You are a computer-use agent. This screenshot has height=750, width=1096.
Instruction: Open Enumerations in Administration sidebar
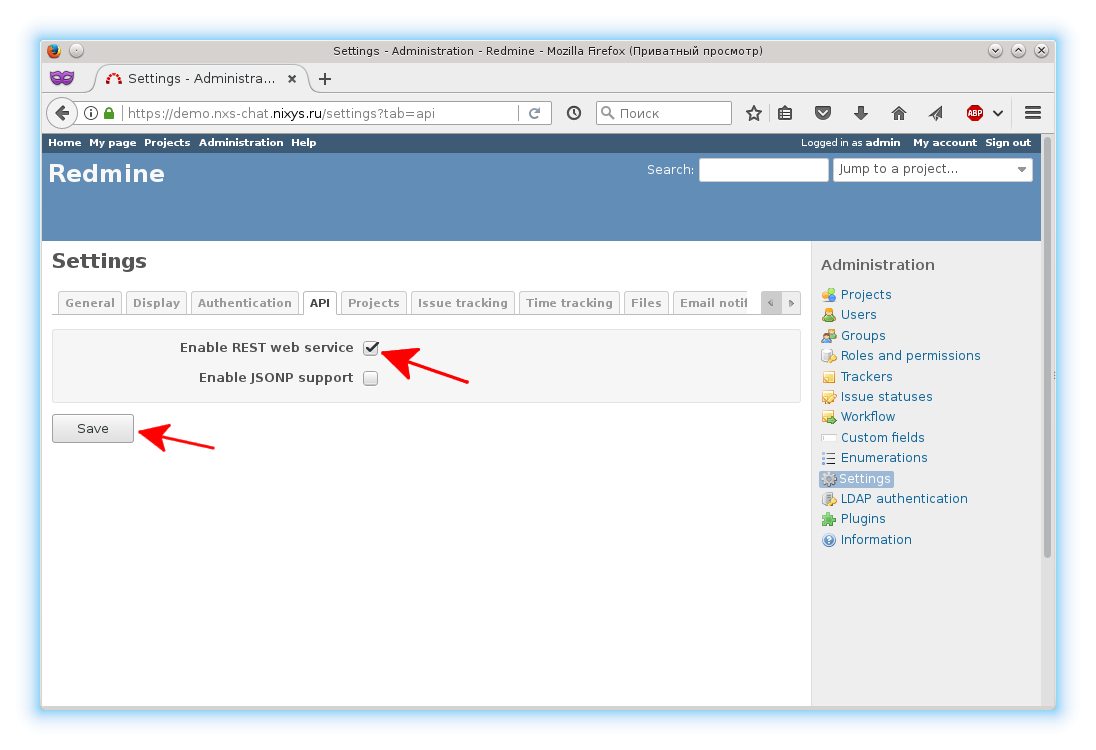(884, 458)
